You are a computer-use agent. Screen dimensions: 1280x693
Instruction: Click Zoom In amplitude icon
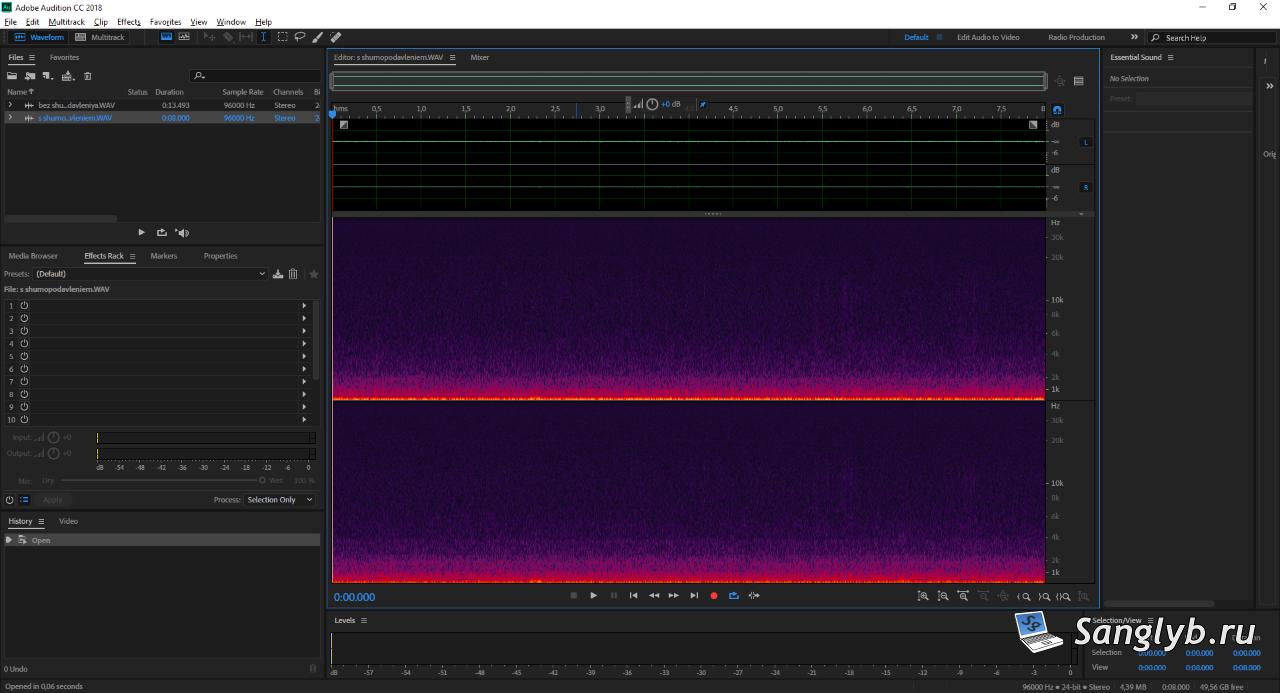click(x=923, y=596)
